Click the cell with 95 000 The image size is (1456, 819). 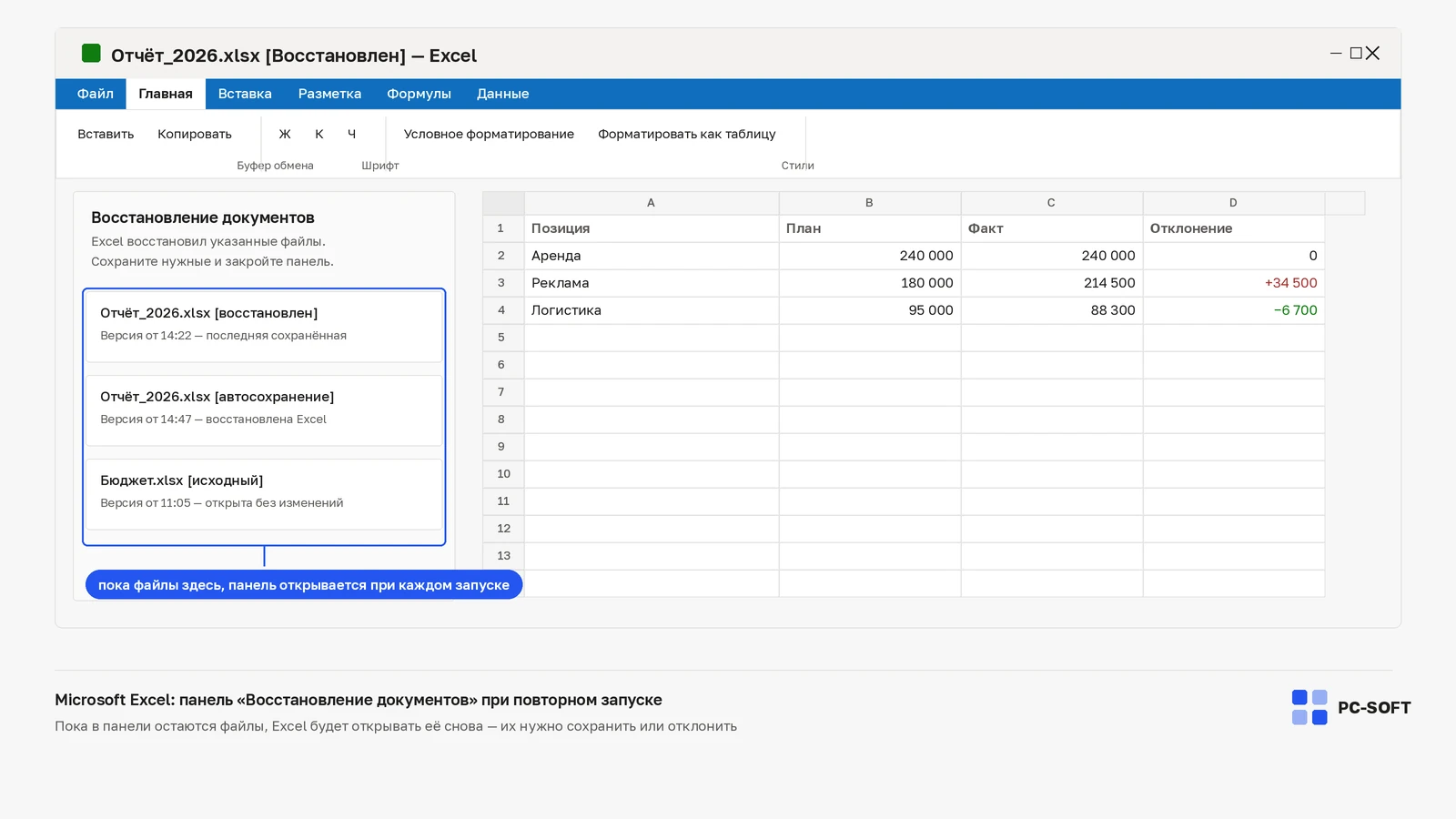click(869, 310)
